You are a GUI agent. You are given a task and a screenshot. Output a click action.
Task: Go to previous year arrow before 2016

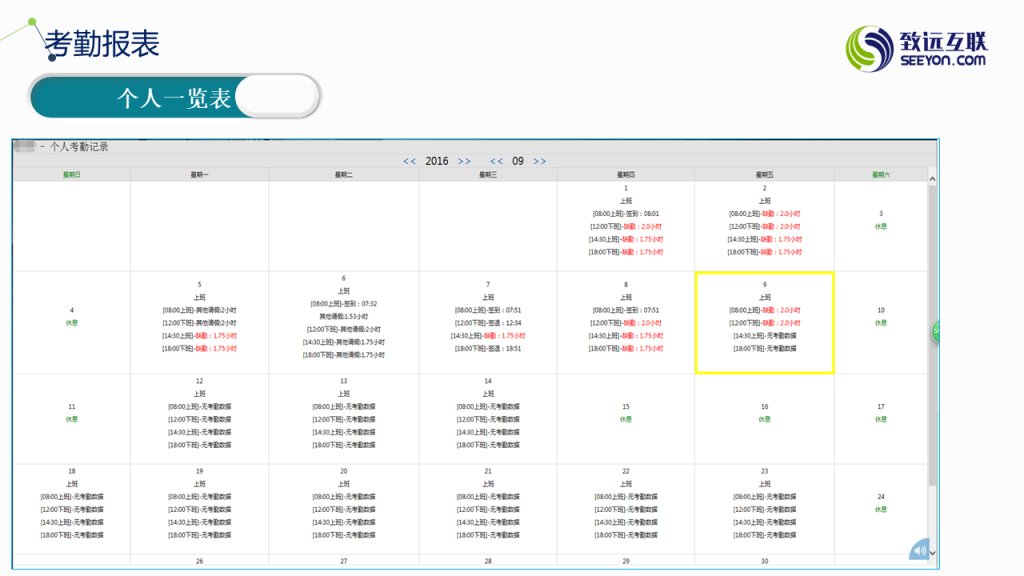(x=410, y=161)
